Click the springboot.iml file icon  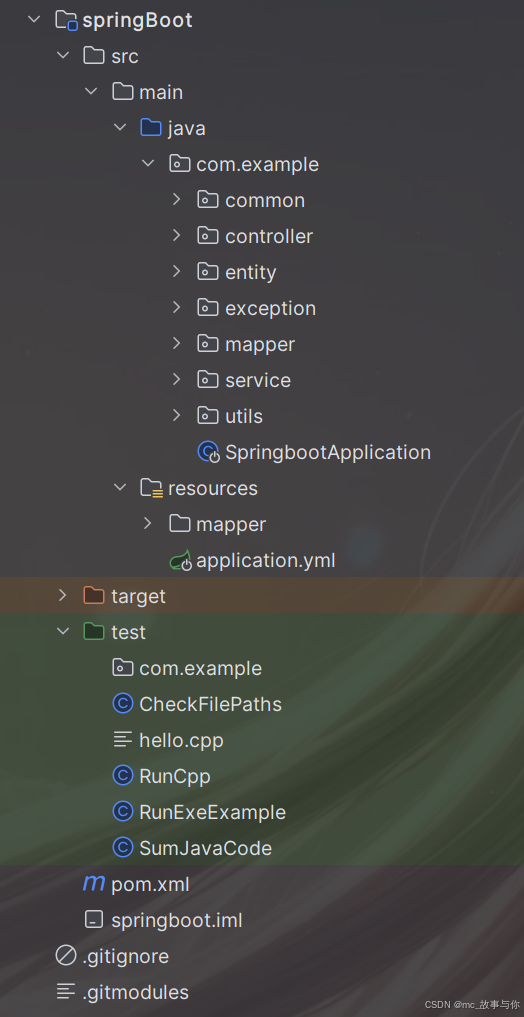(94, 920)
